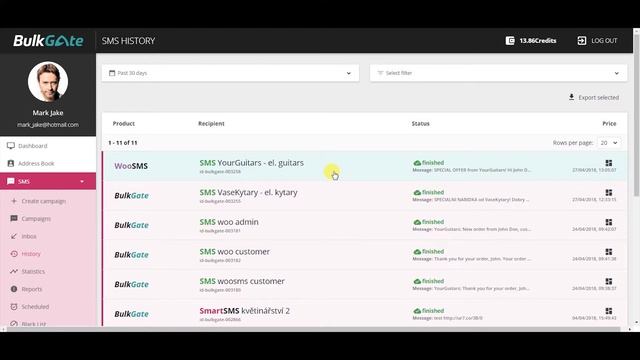Screen dimensions: 640x360
Task: Click the WooSMS product logo
Action: 131,166
